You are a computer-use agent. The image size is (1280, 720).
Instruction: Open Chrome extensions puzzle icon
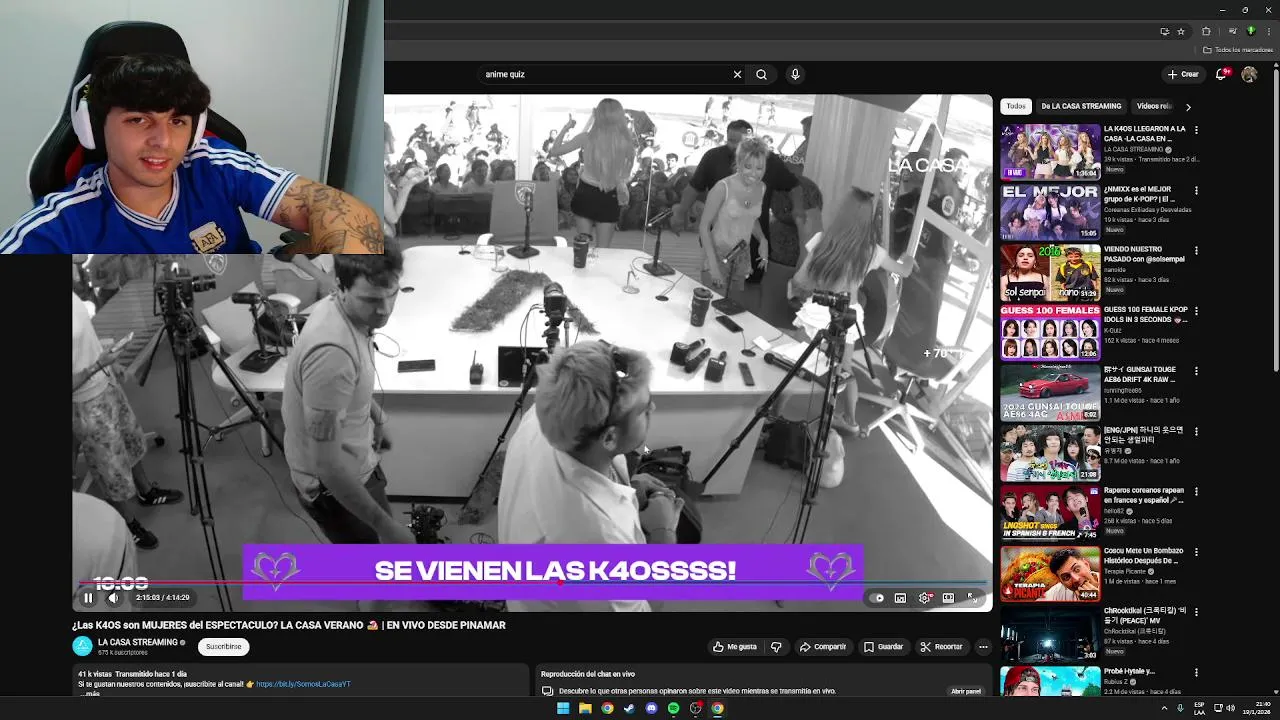(x=1206, y=31)
